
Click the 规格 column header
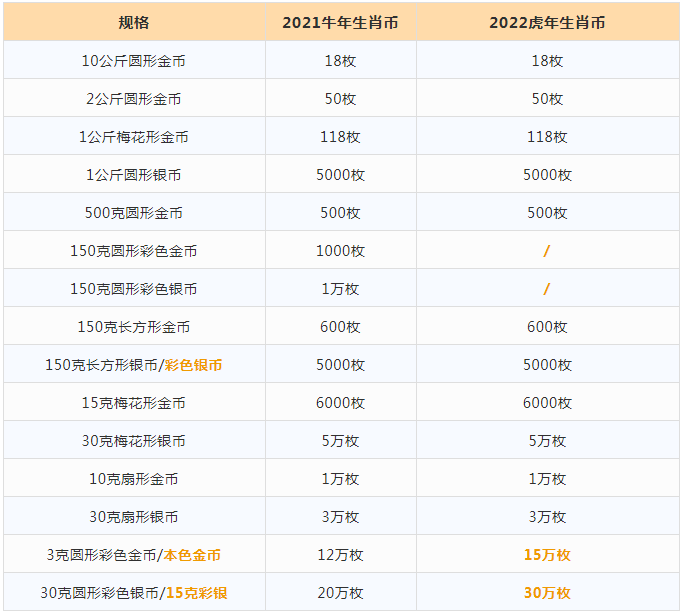134,22
